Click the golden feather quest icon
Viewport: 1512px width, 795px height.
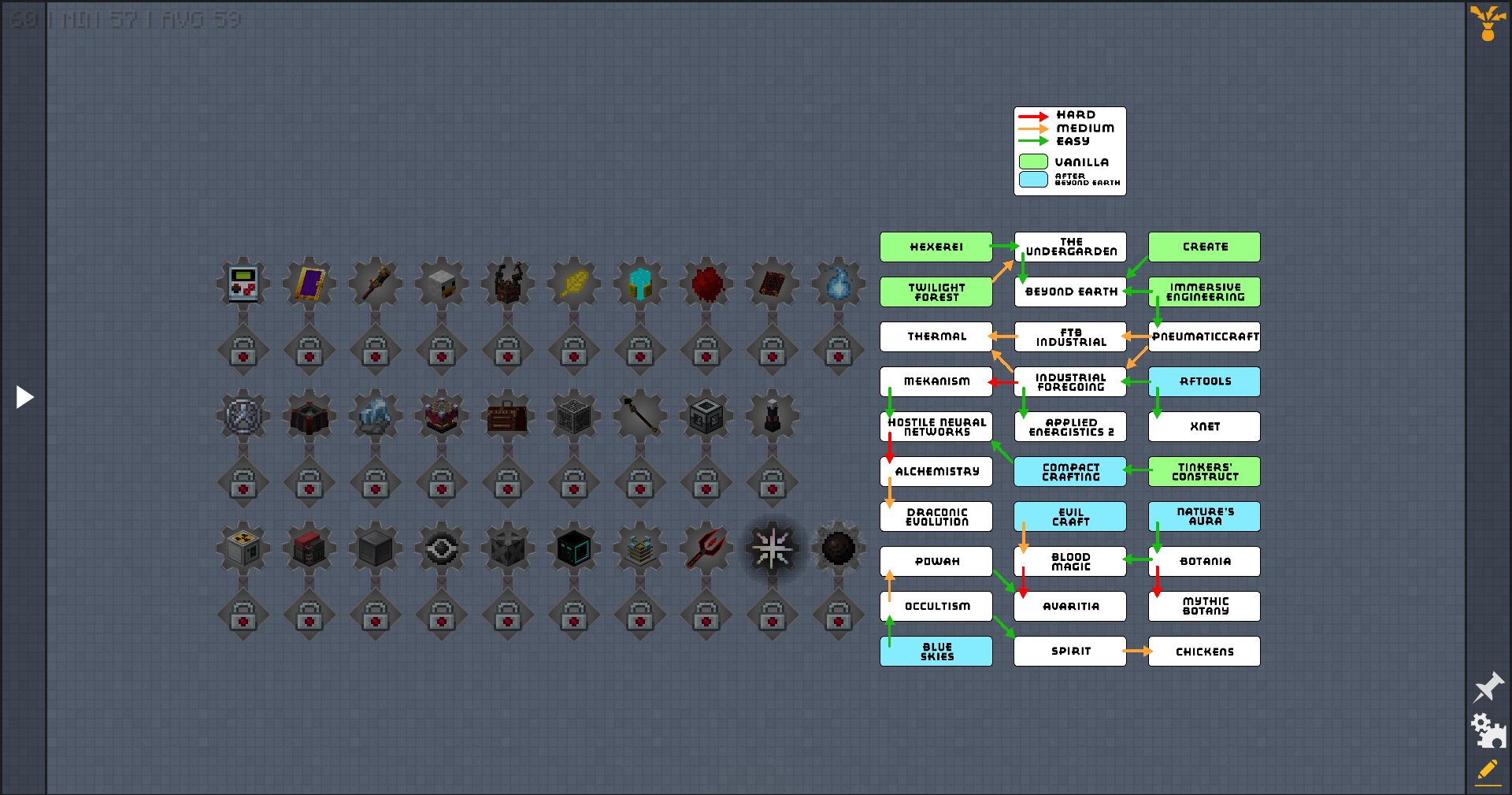click(x=574, y=284)
